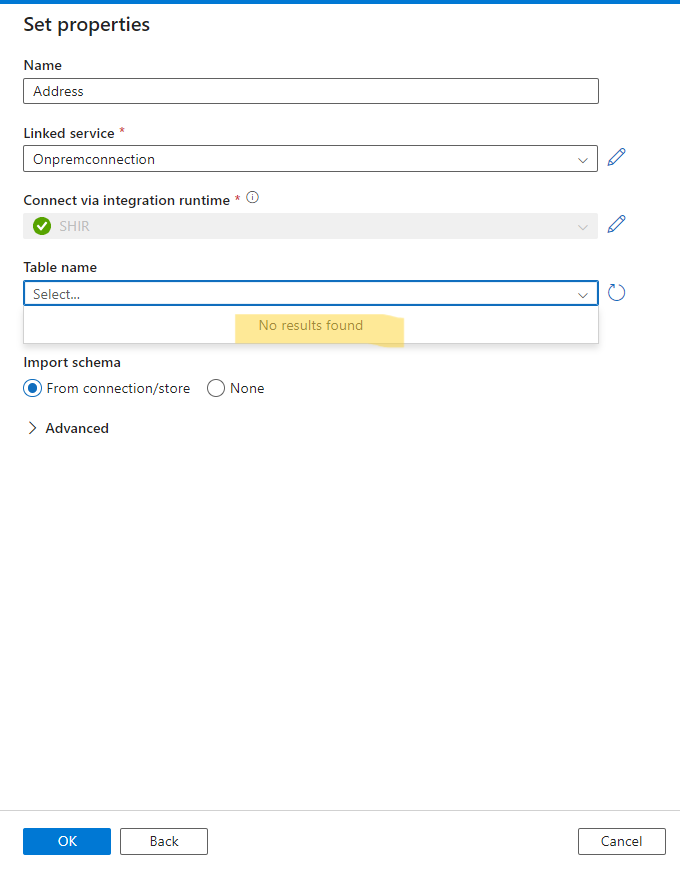Open the Table name dropdown
The height and width of the screenshot is (869, 680).
[300, 294]
